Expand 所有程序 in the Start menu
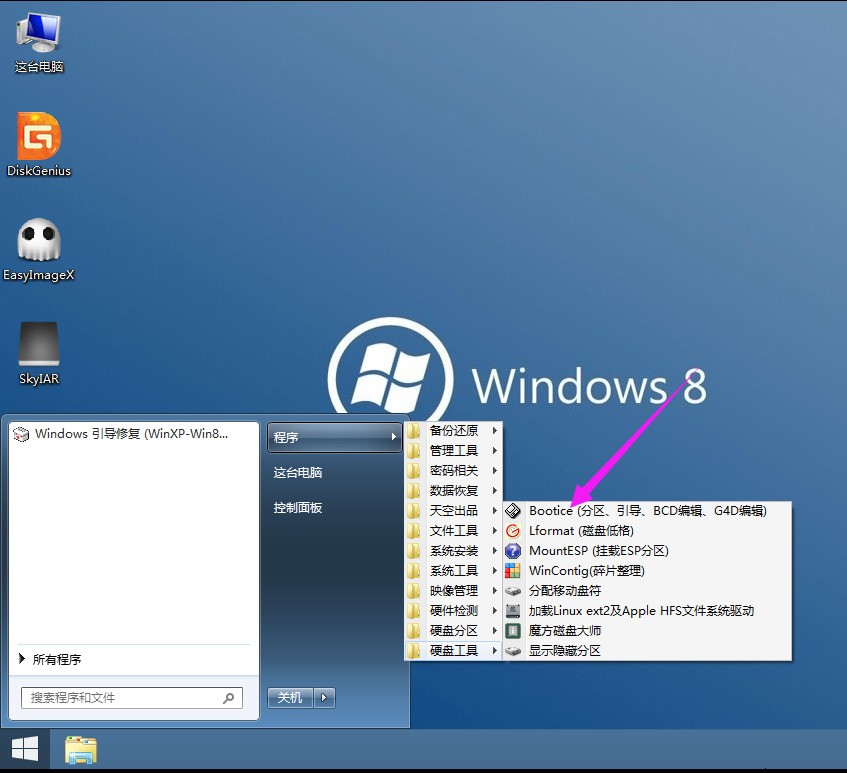Viewport: 847px width, 773px height. point(57,659)
